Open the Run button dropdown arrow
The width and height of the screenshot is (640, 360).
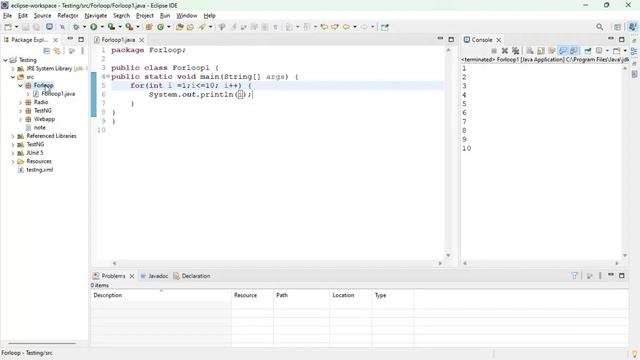[102, 27]
